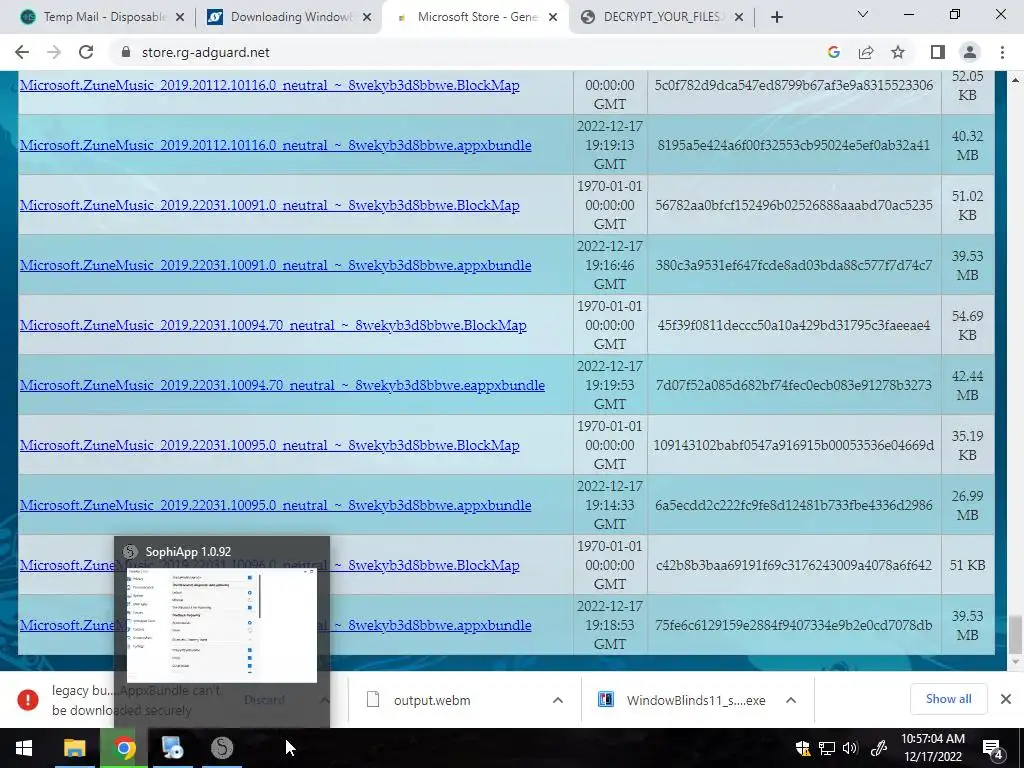Select hash c42b8b3baa69191f69c3176243009a4078a6f642
The image size is (1024, 768).
pyautogui.click(x=793, y=565)
